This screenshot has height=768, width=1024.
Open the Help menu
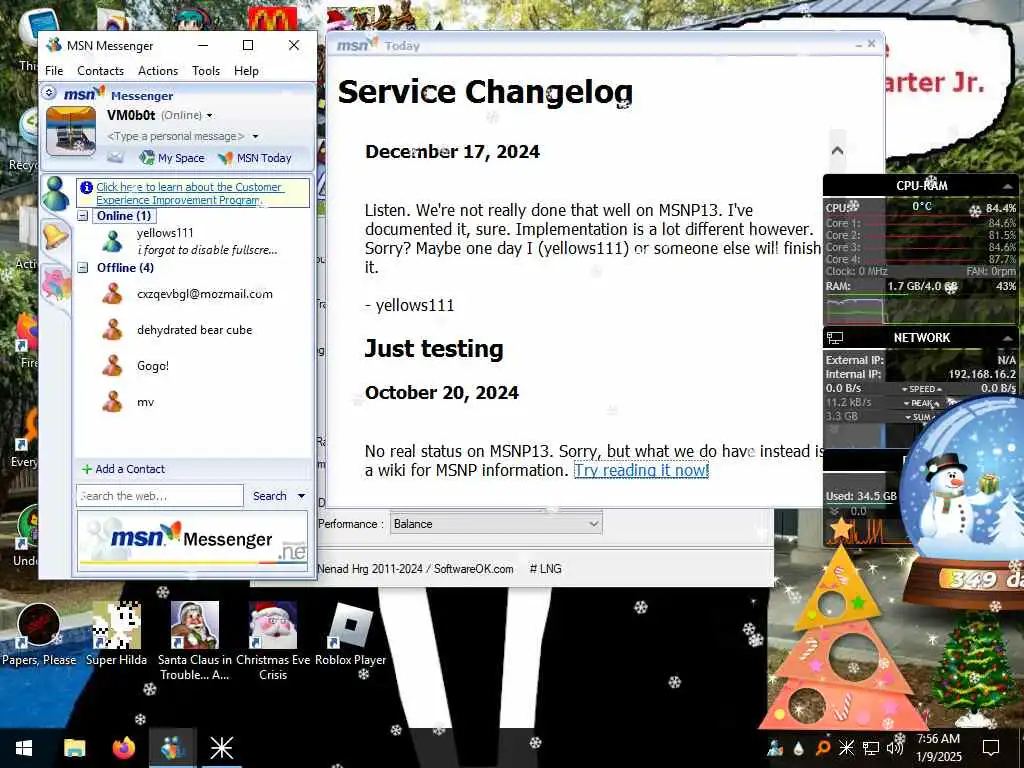click(246, 71)
